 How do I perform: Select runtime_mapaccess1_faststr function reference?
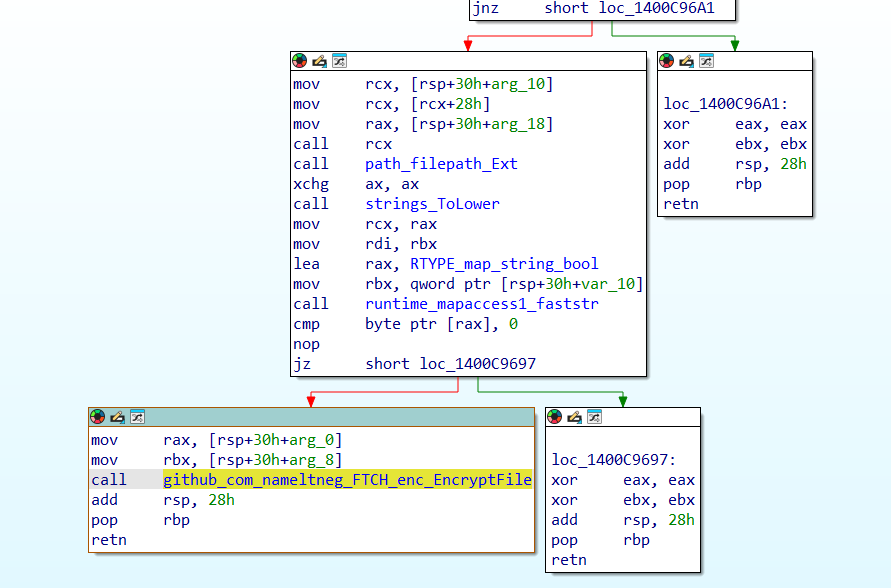point(481,304)
